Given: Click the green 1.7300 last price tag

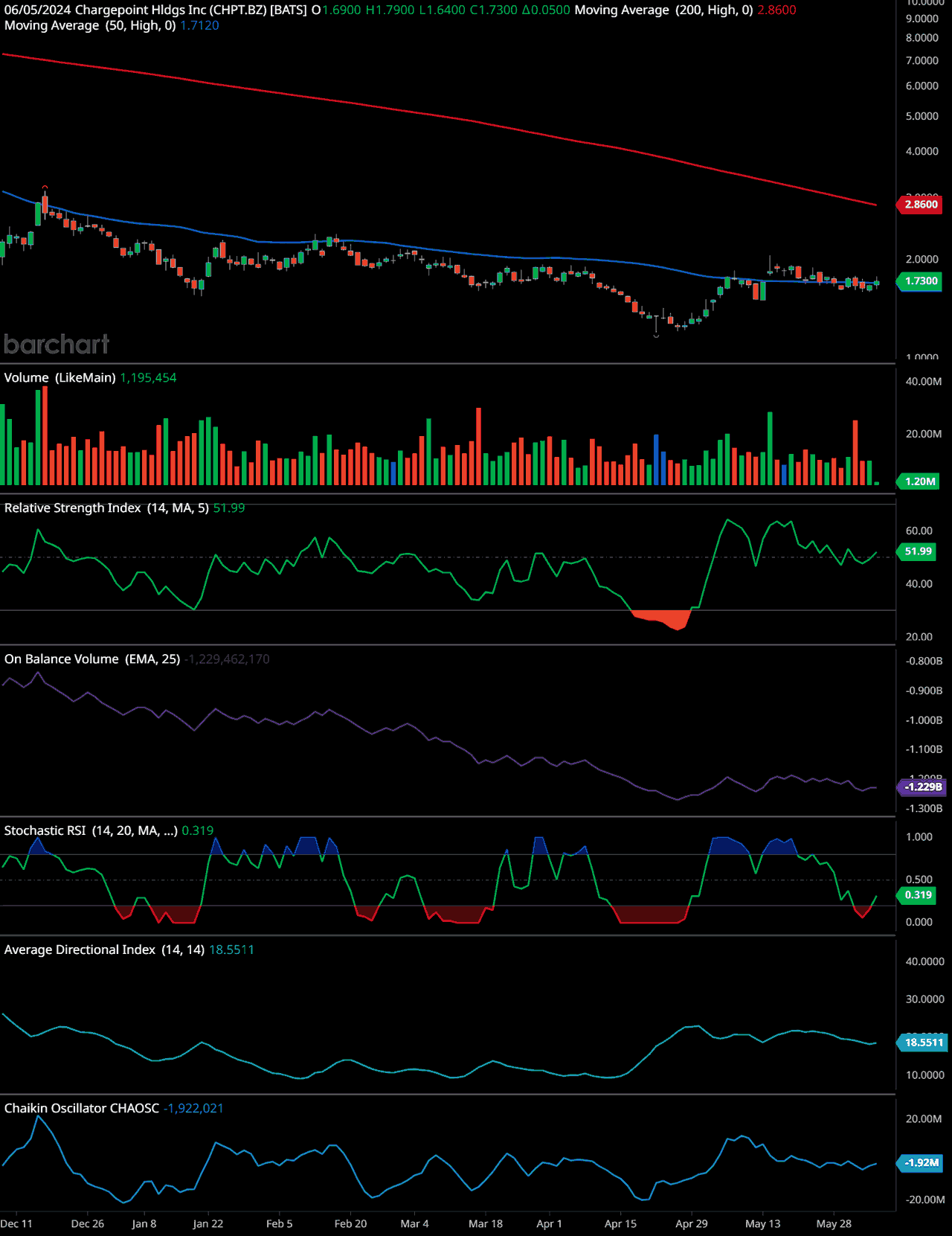Looking at the screenshot, I should click(x=921, y=281).
